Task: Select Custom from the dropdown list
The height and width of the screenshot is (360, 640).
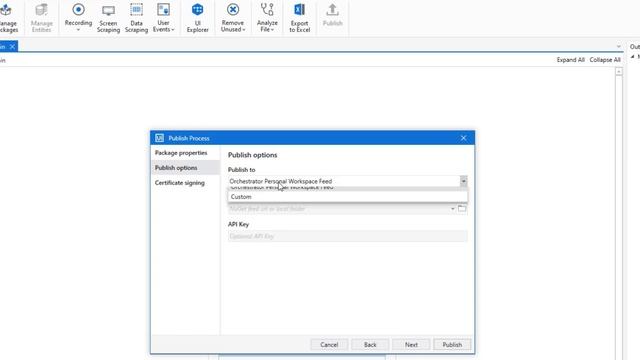Action: (x=347, y=197)
